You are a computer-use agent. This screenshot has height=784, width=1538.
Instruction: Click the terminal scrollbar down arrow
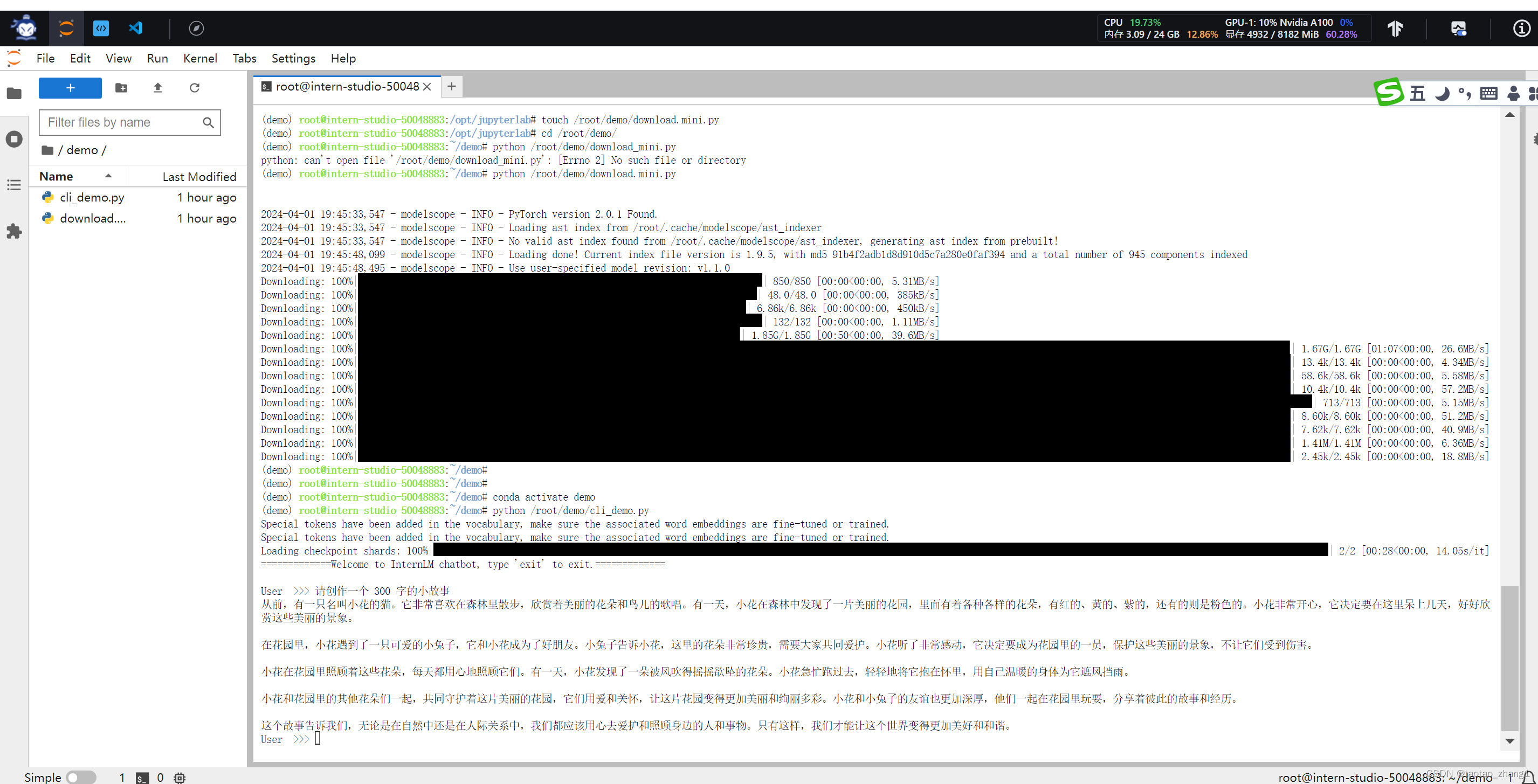click(1510, 741)
